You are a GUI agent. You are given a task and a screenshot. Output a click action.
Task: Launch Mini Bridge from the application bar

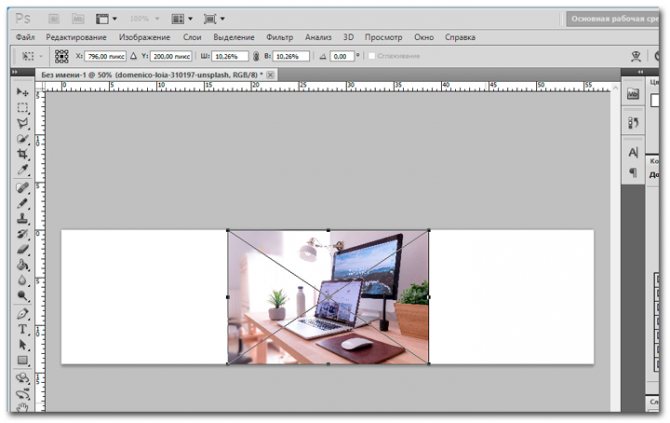[x=78, y=19]
